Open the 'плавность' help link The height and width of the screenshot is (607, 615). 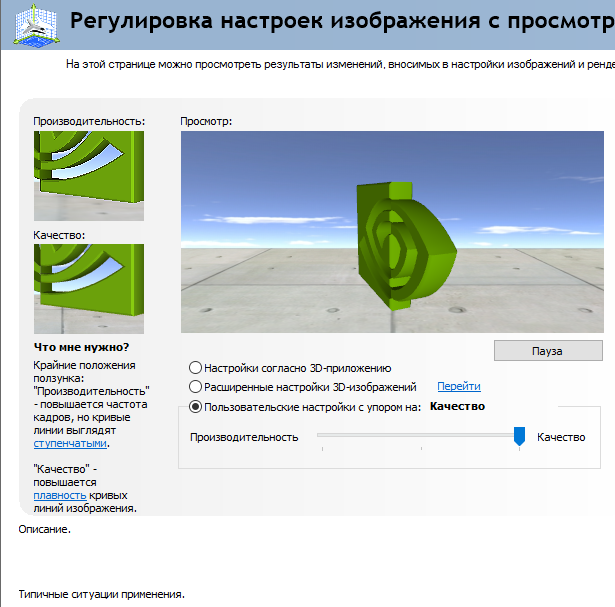[x=60, y=496]
